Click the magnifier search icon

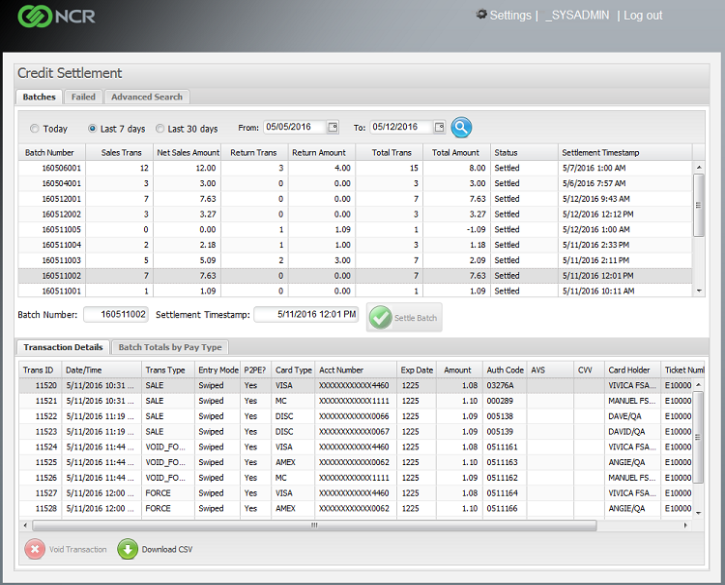(460, 127)
